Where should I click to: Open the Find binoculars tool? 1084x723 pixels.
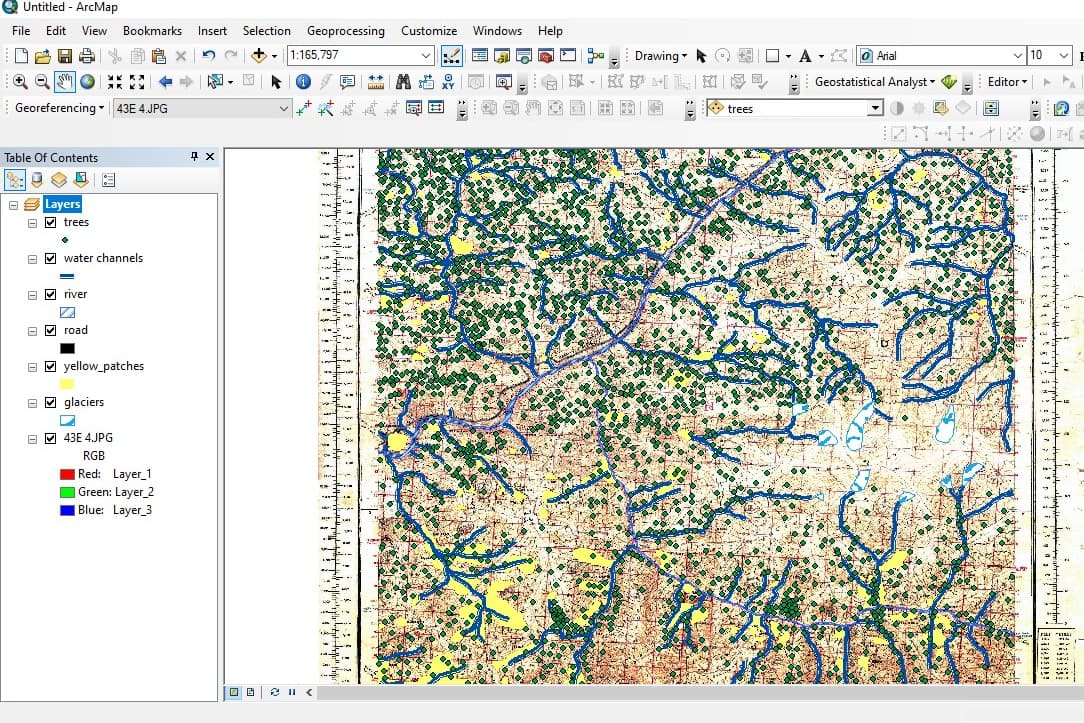[x=403, y=82]
